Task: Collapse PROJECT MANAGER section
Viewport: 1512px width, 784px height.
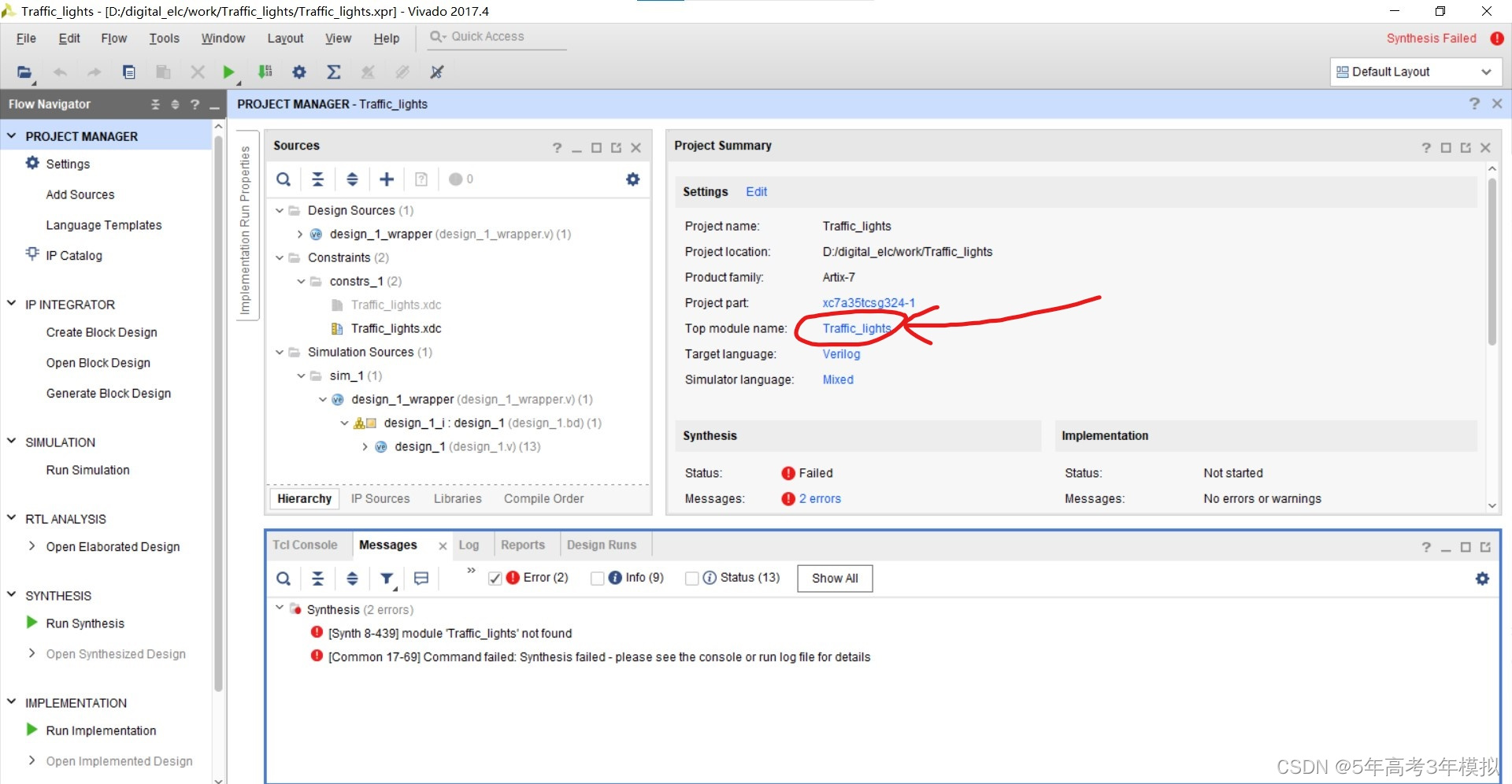Action: pos(12,136)
